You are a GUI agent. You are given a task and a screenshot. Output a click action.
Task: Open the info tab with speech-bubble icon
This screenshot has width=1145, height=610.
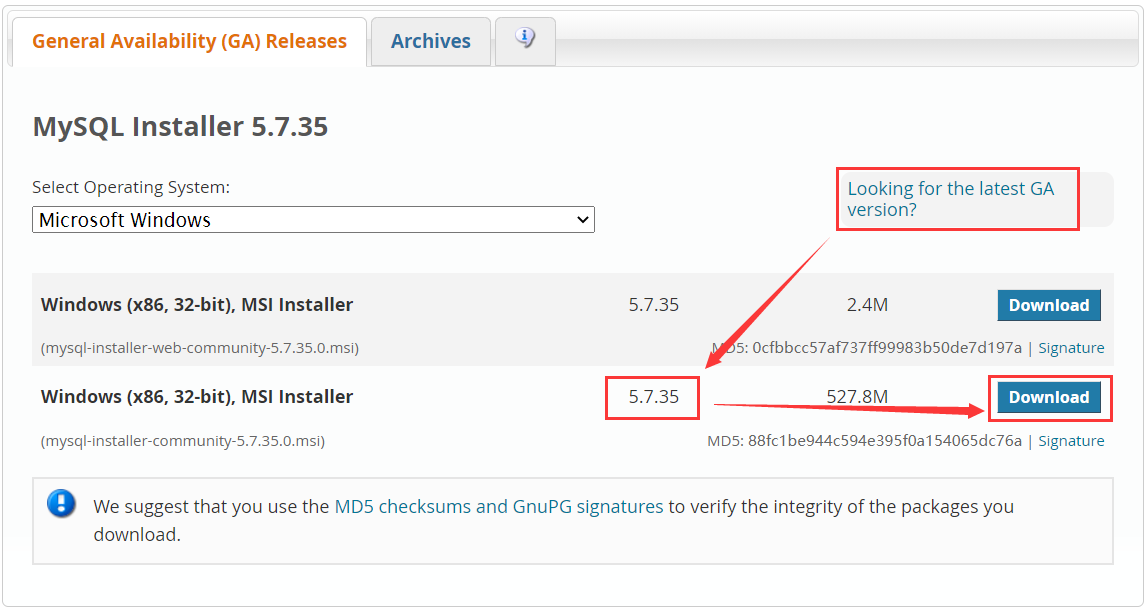click(525, 40)
